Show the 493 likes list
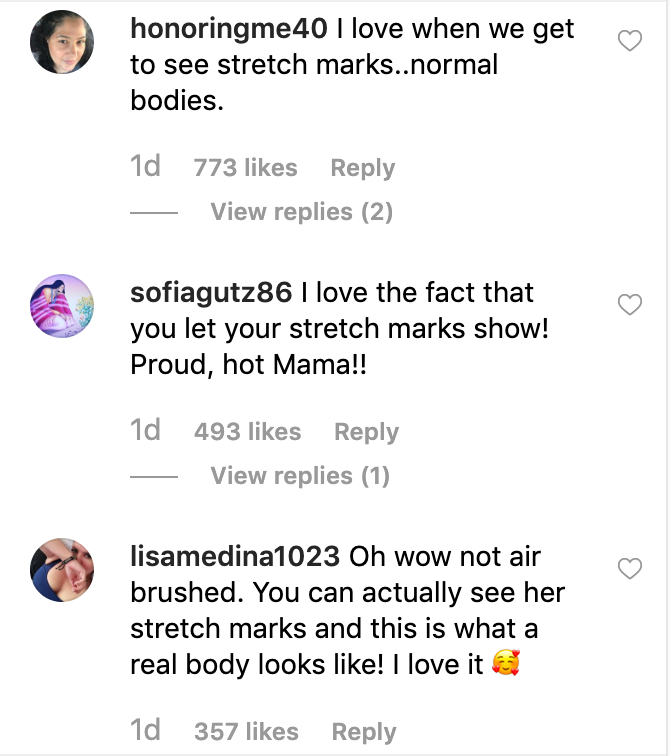The image size is (670, 756). pos(248,432)
